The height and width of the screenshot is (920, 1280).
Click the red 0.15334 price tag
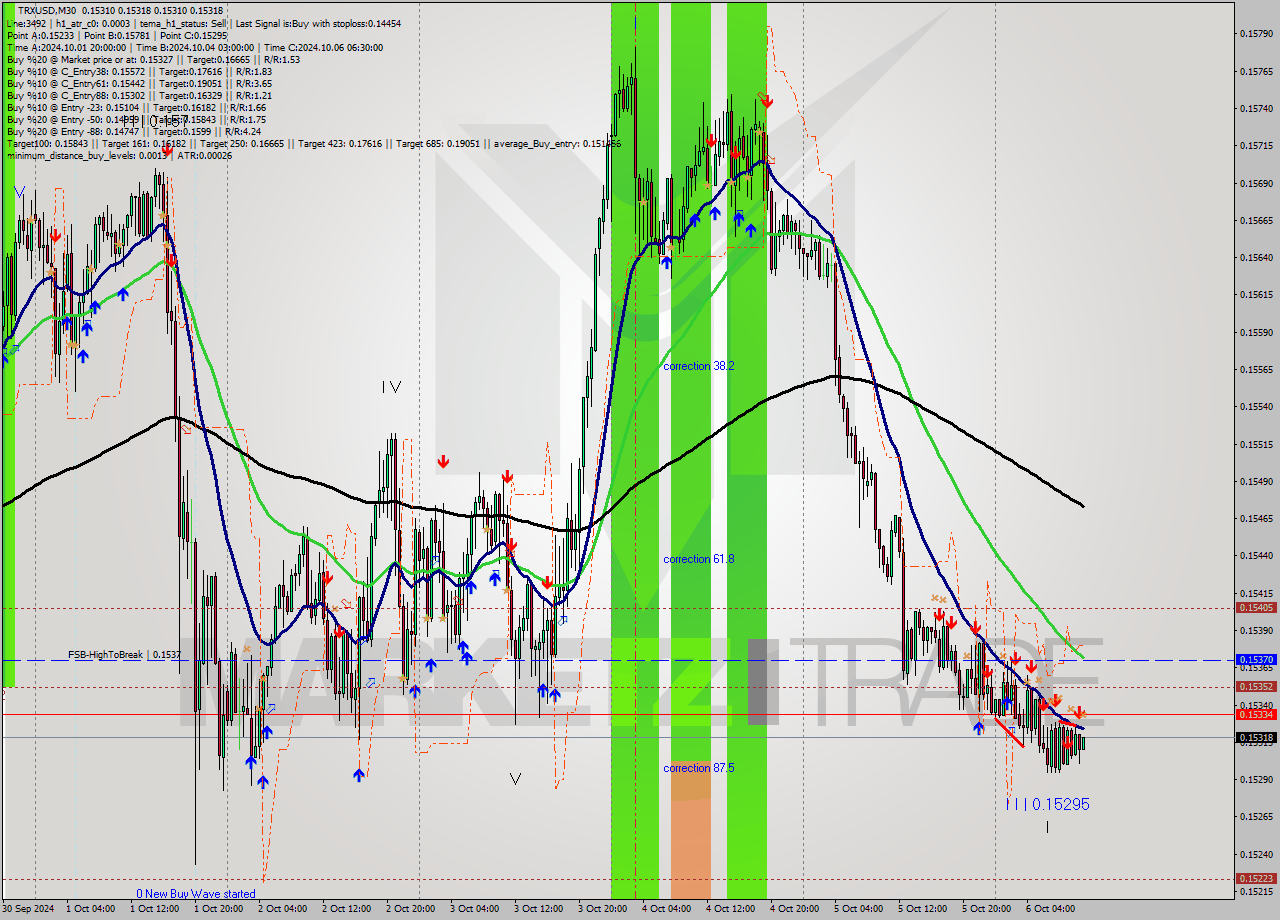pyautogui.click(x=1256, y=714)
